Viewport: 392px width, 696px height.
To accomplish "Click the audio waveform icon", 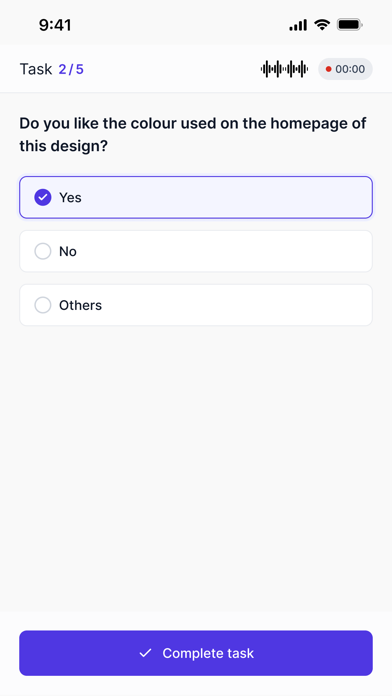I will [284, 69].
